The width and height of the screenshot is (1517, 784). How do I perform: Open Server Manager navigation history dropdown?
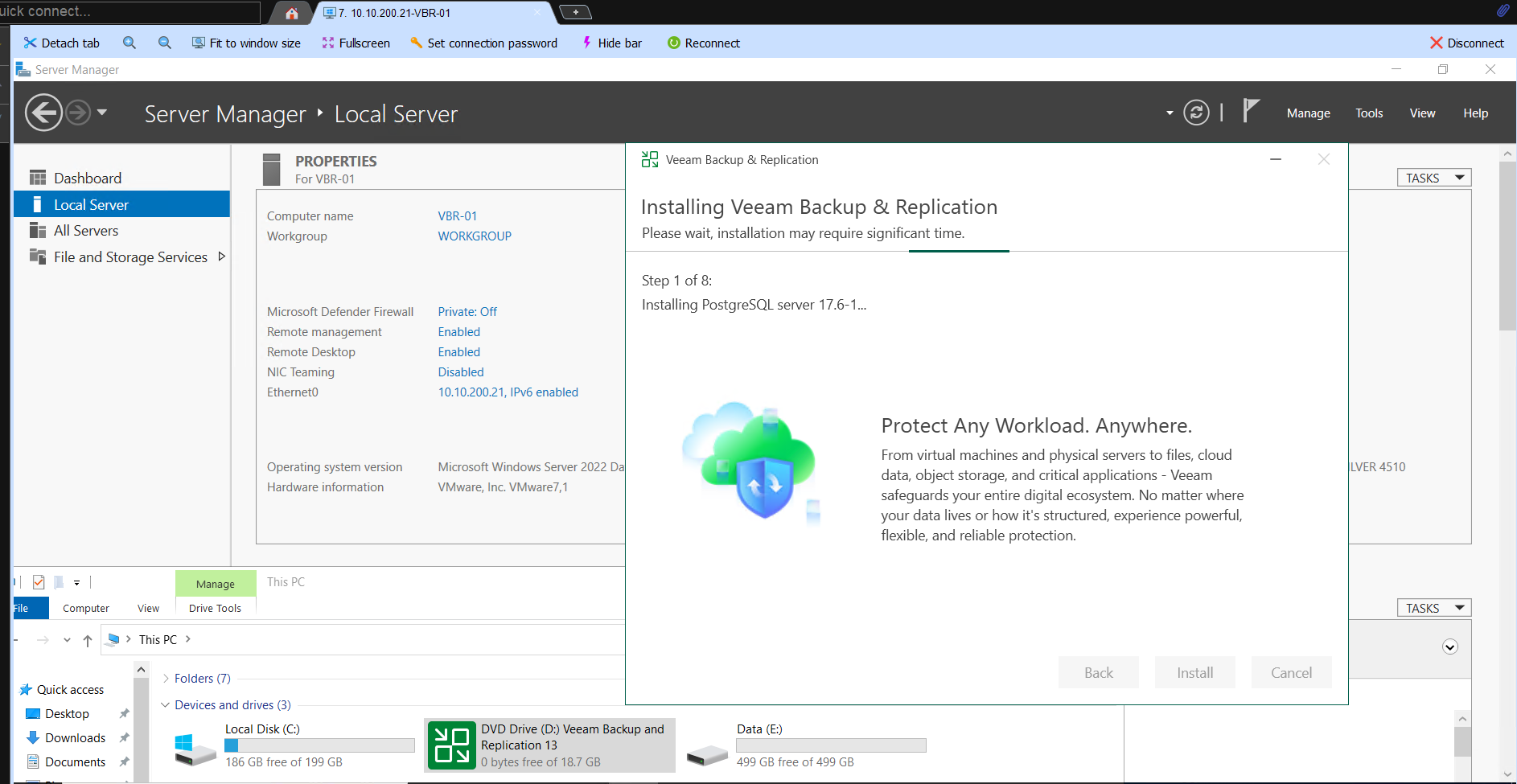(x=102, y=113)
